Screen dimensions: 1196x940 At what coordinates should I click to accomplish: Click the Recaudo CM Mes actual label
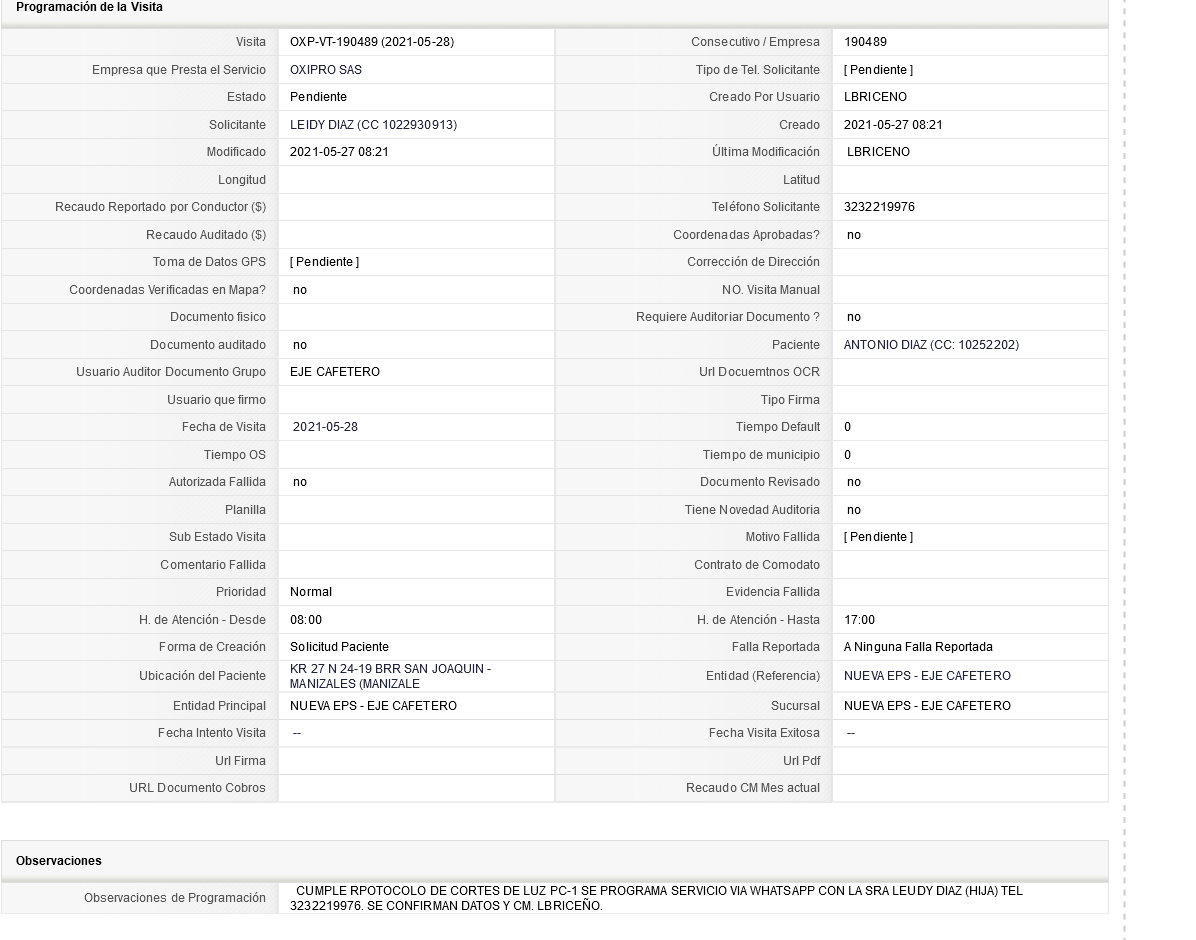coord(753,788)
